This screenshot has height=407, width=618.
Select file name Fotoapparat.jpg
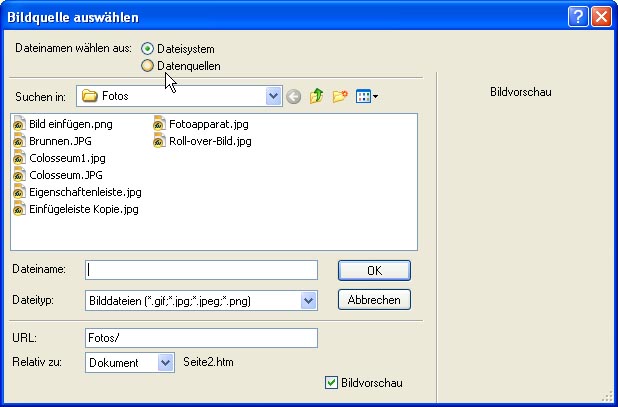(209, 124)
